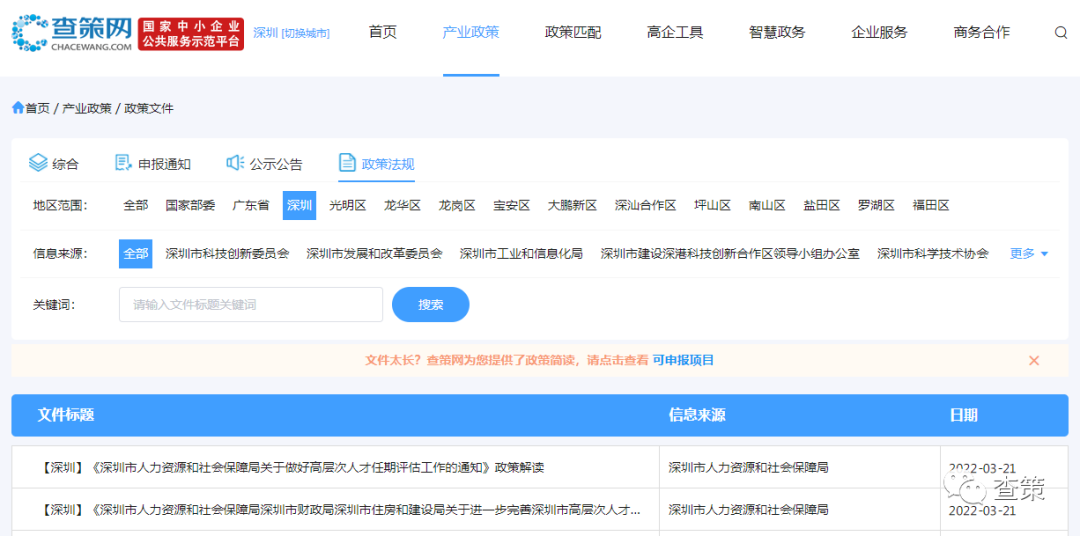
Task: Click the 综合 layers icon
Action: click(x=38, y=163)
